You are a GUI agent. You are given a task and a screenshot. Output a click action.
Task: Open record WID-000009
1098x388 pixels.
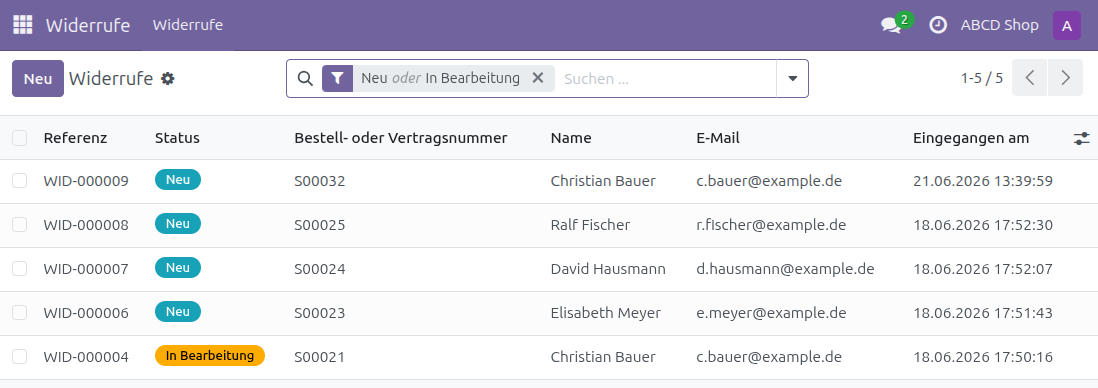(x=86, y=181)
